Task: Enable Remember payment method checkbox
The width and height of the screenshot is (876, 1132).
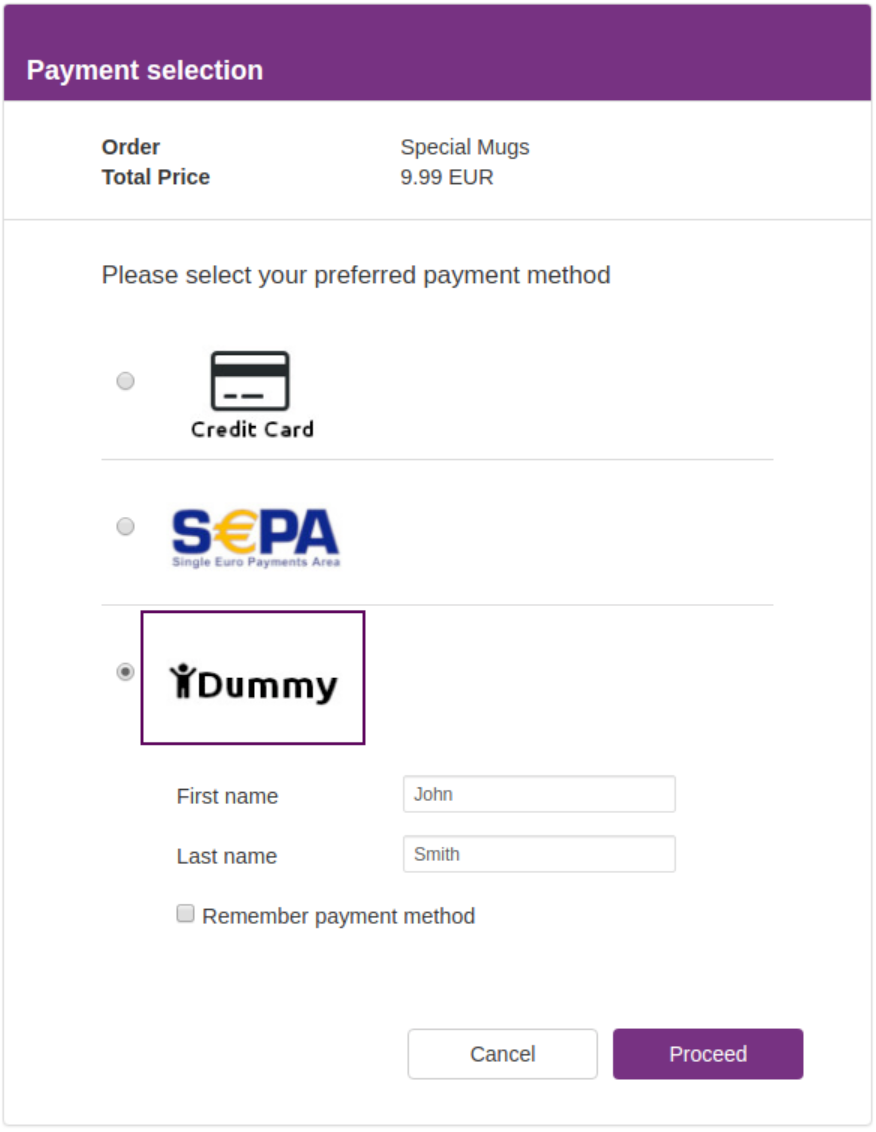Action: (x=185, y=913)
